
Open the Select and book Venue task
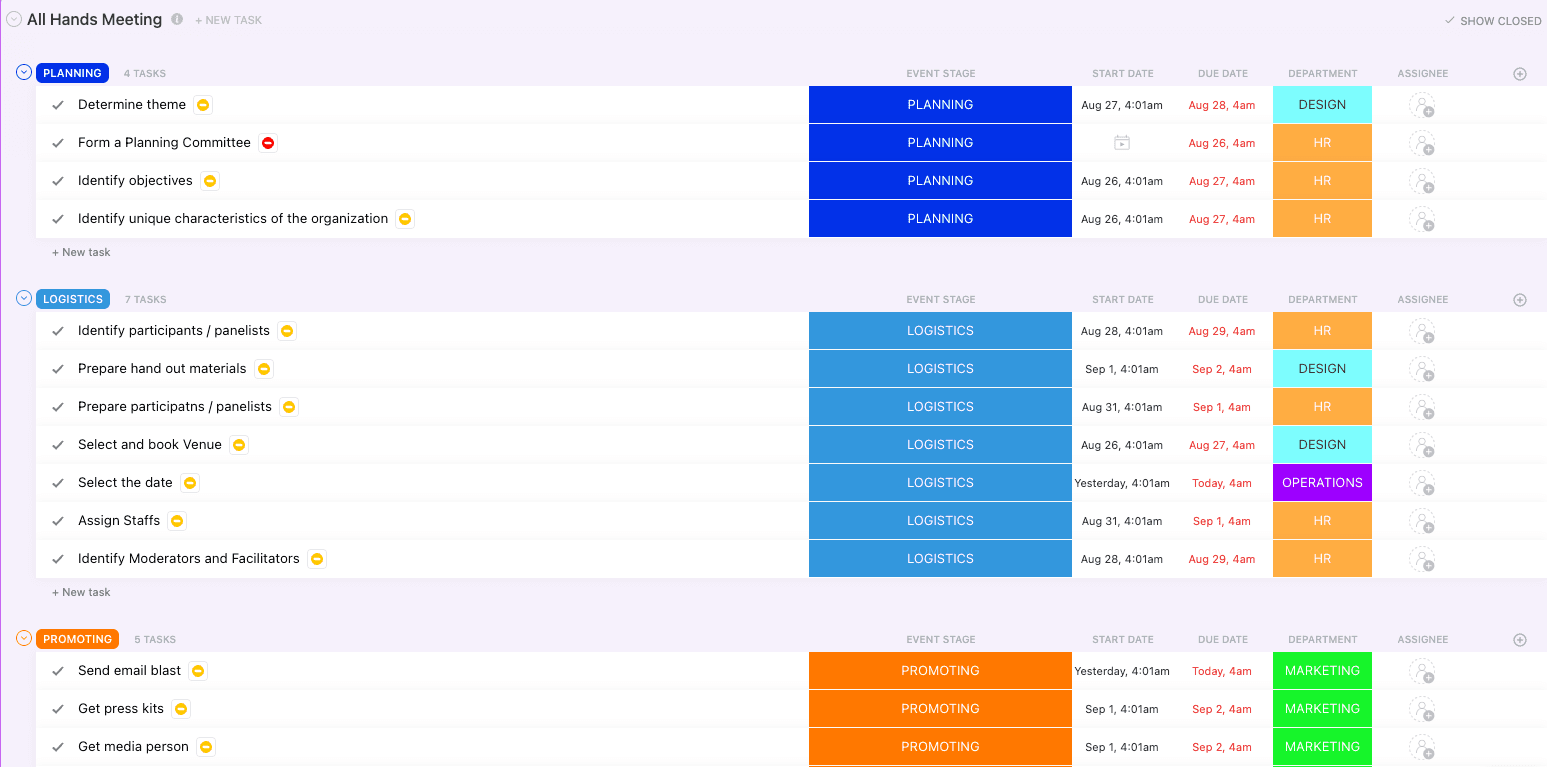pyautogui.click(x=149, y=445)
